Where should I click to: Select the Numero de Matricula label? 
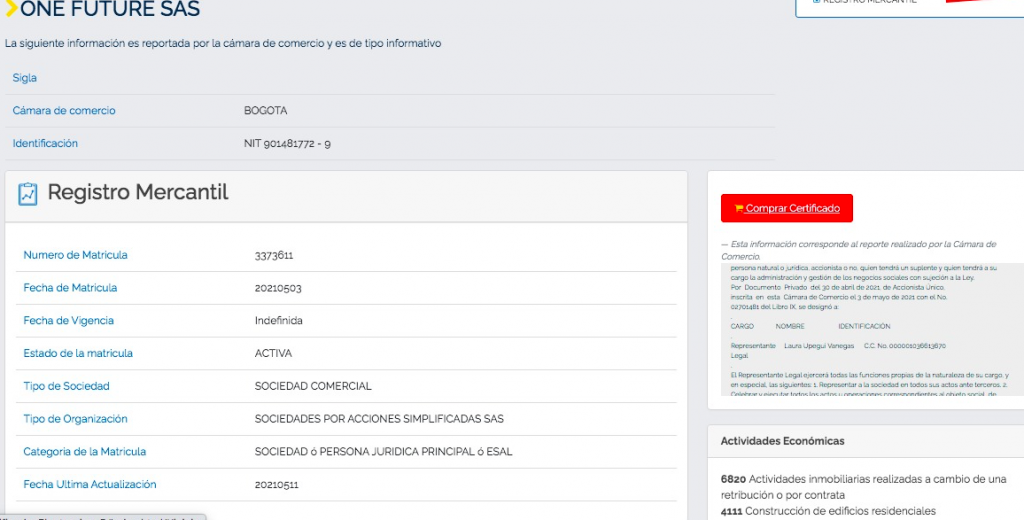[75, 255]
